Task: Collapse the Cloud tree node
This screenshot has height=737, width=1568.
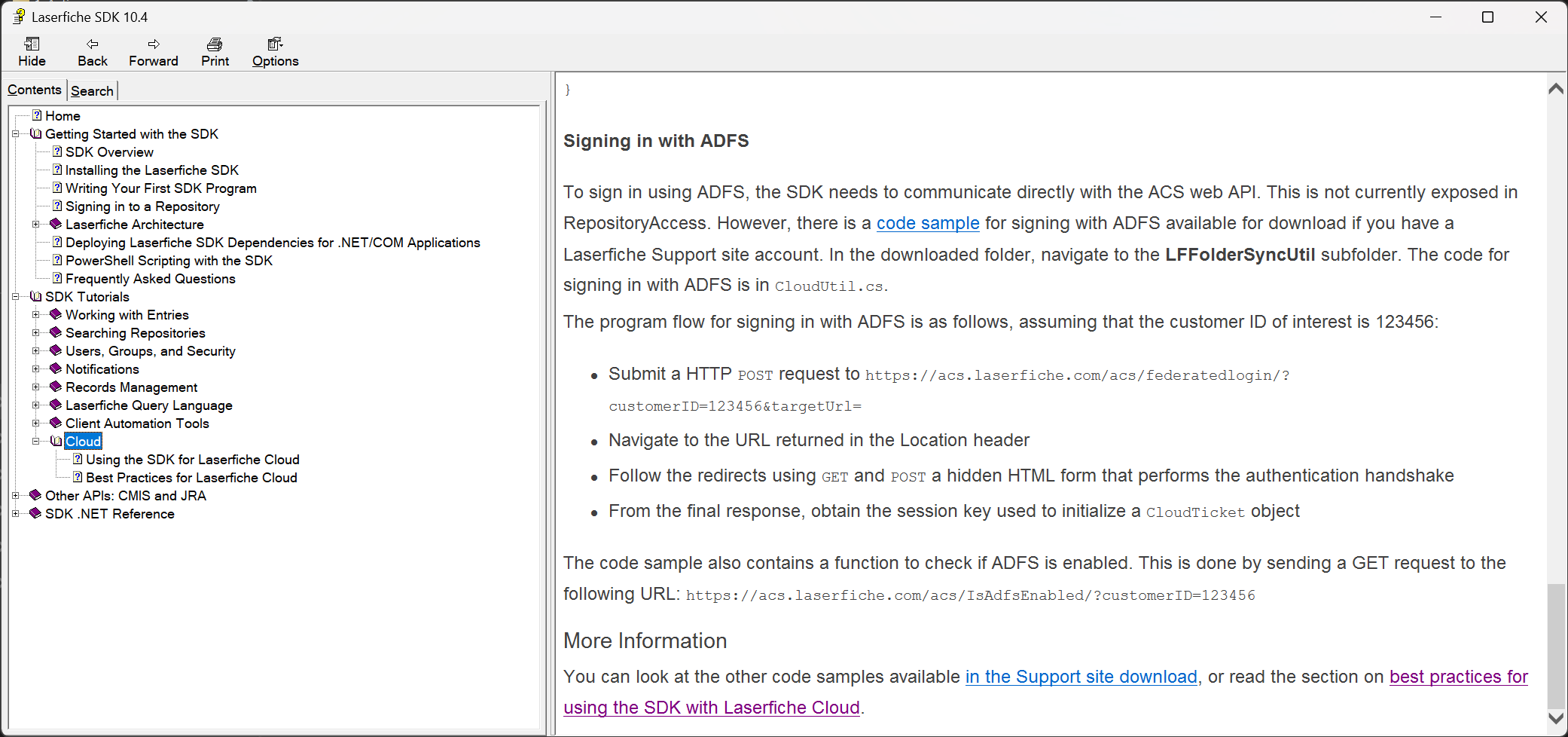Action: click(35, 442)
